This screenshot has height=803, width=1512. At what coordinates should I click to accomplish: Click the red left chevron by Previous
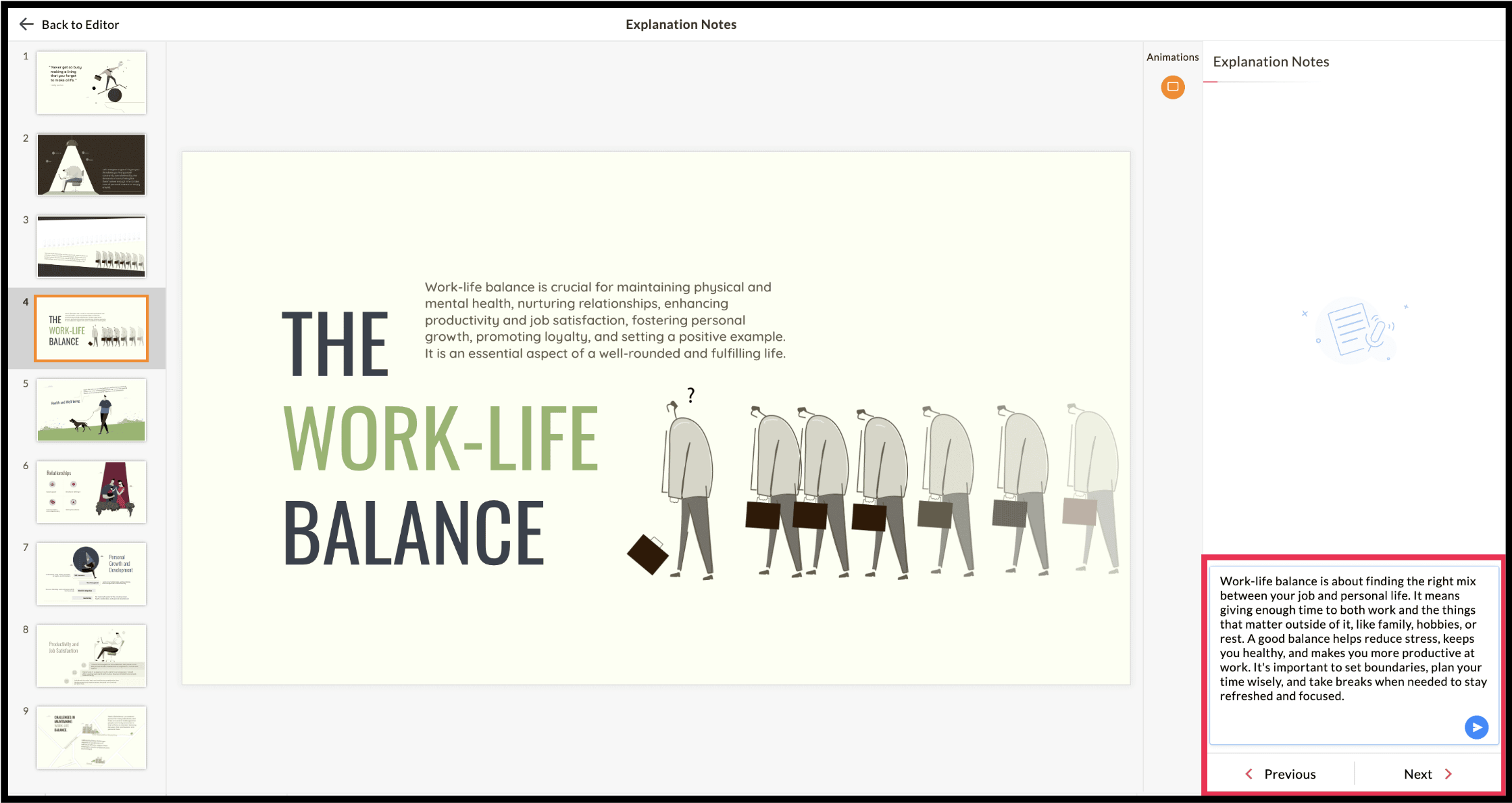(1249, 774)
